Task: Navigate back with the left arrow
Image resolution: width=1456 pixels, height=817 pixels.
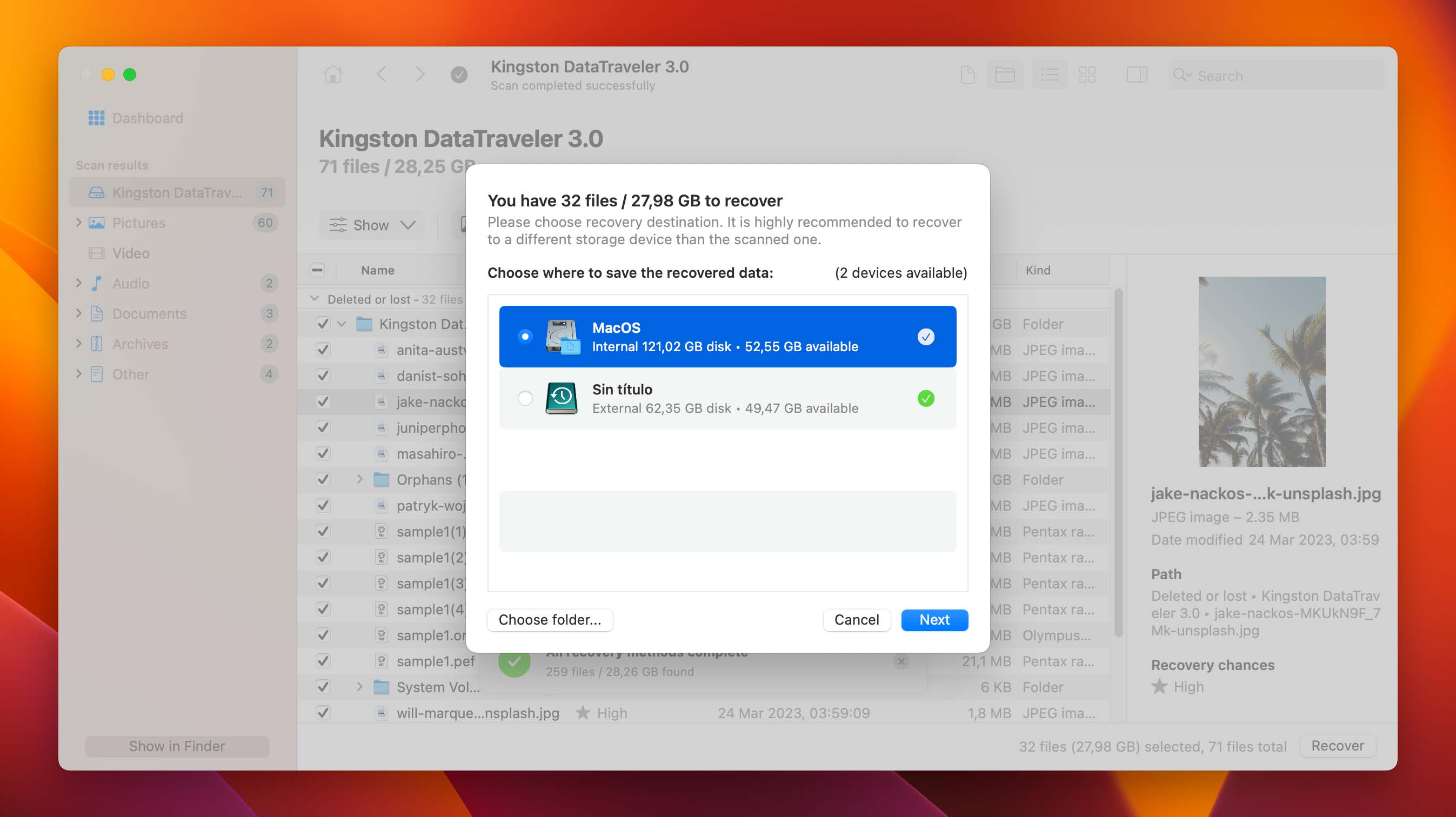Action: [x=382, y=74]
